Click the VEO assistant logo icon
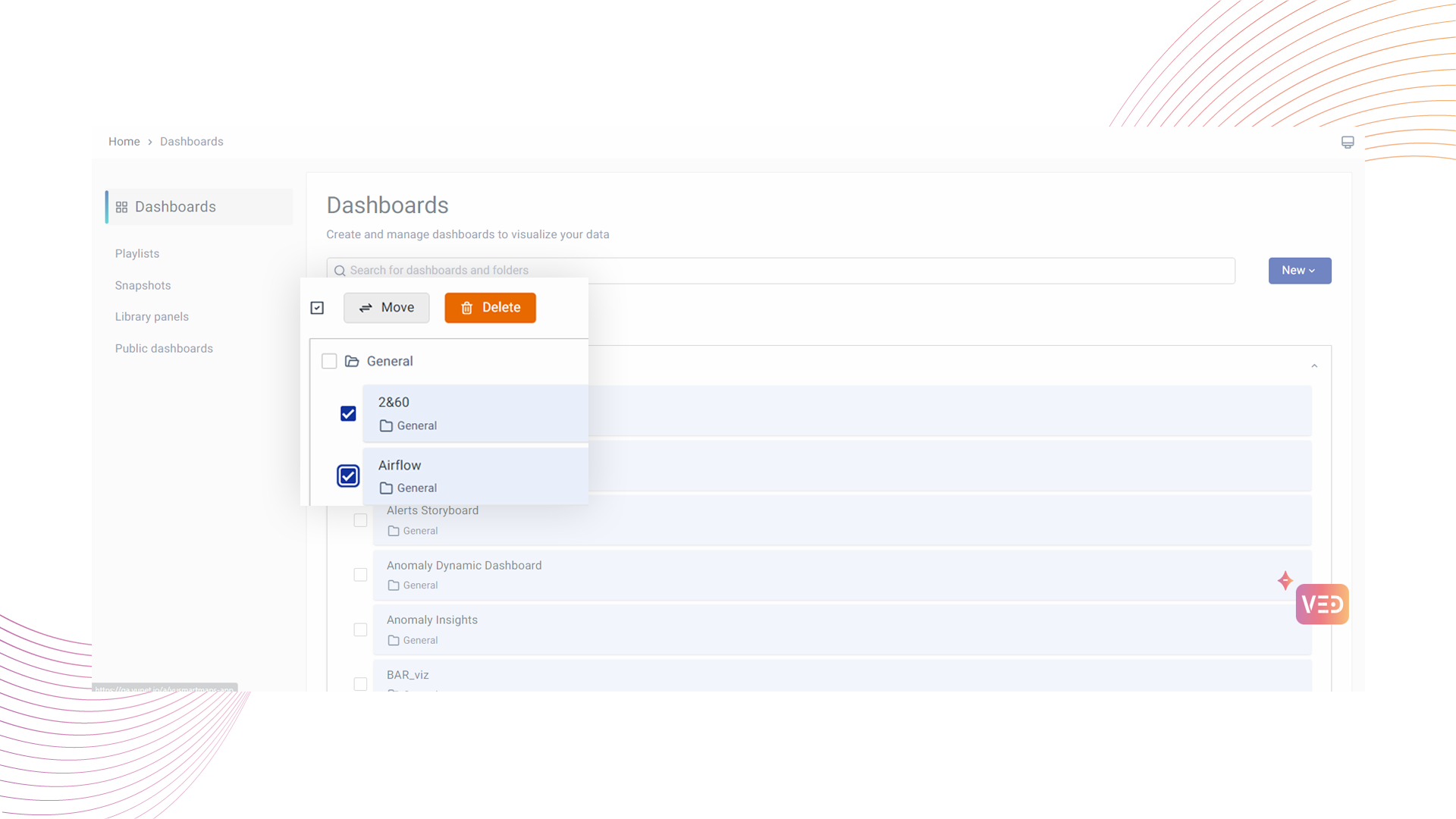Image resolution: width=1456 pixels, height=819 pixels. (x=1322, y=604)
